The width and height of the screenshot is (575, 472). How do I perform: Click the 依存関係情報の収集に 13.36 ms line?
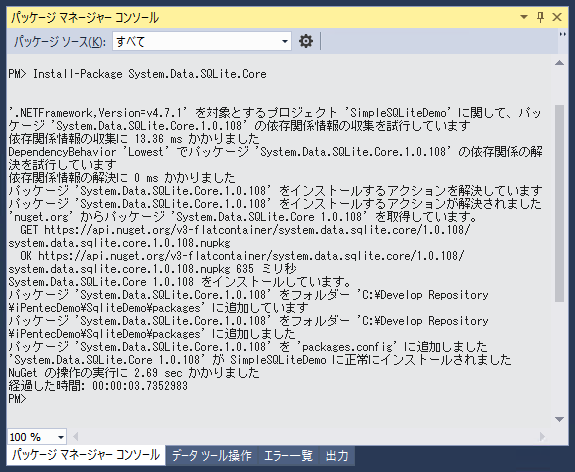[134, 139]
